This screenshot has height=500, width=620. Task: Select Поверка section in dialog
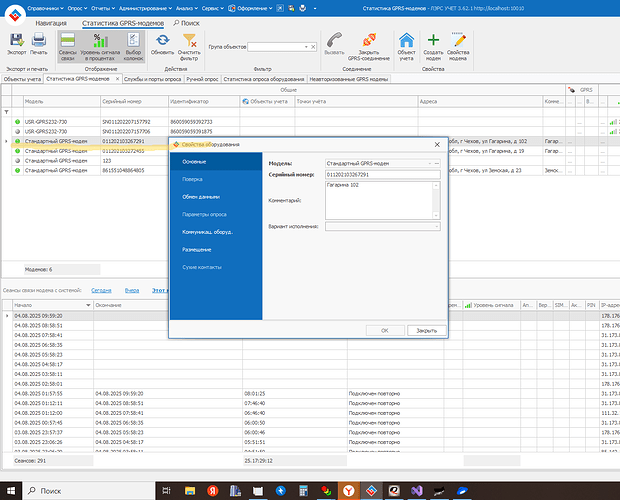point(216,179)
